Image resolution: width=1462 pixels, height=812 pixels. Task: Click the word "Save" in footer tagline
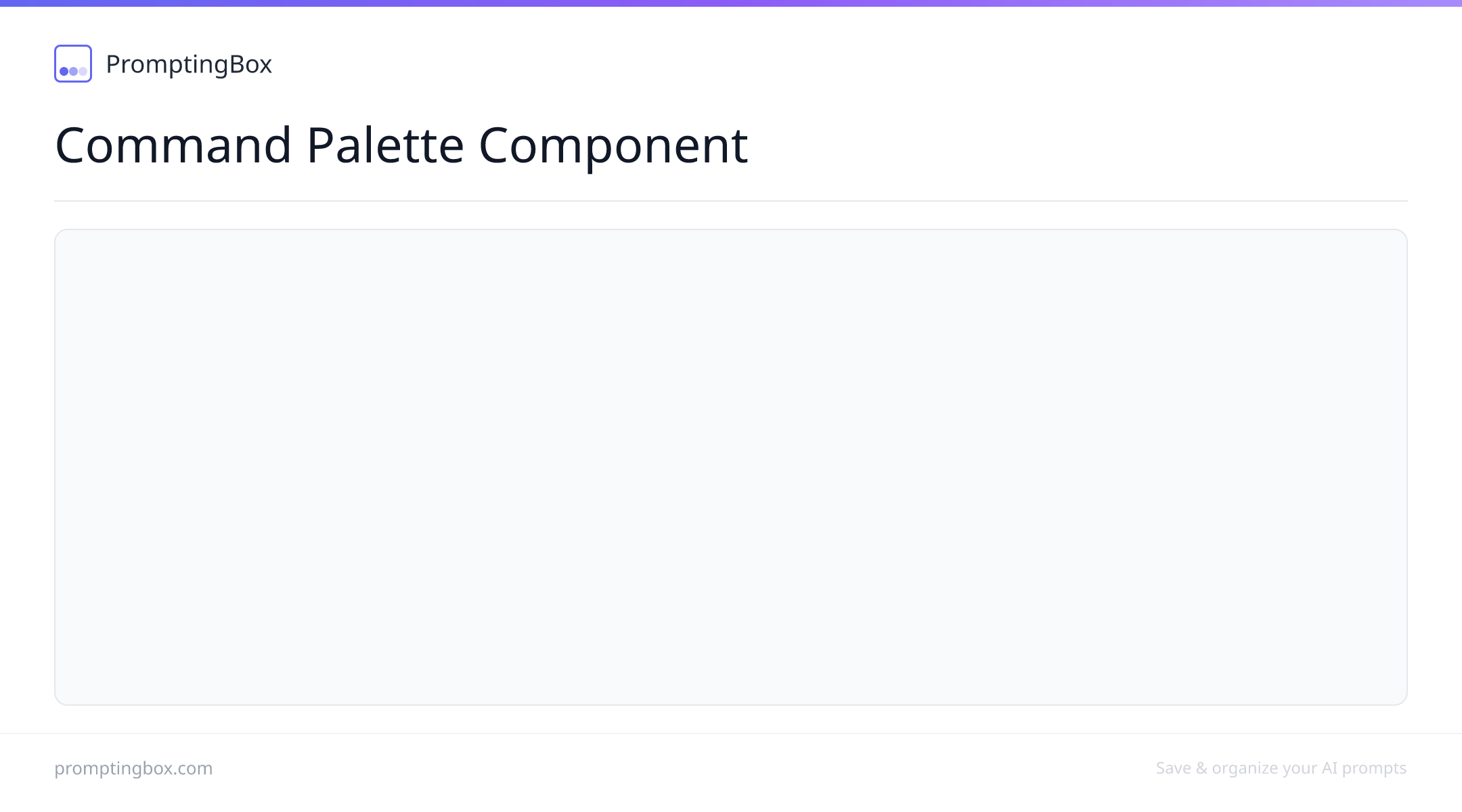pyautogui.click(x=1173, y=768)
